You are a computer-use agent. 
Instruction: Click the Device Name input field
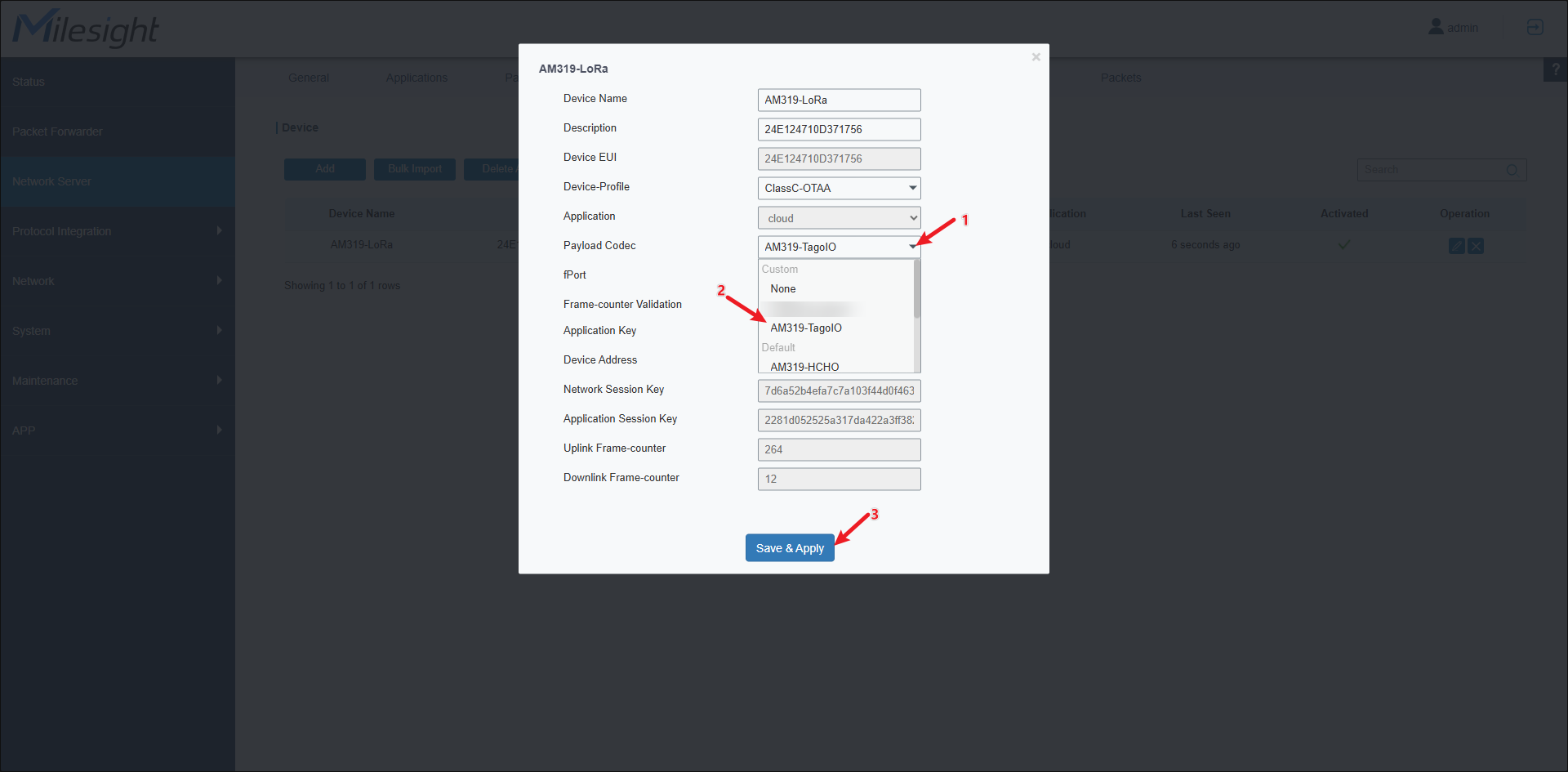pos(839,100)
